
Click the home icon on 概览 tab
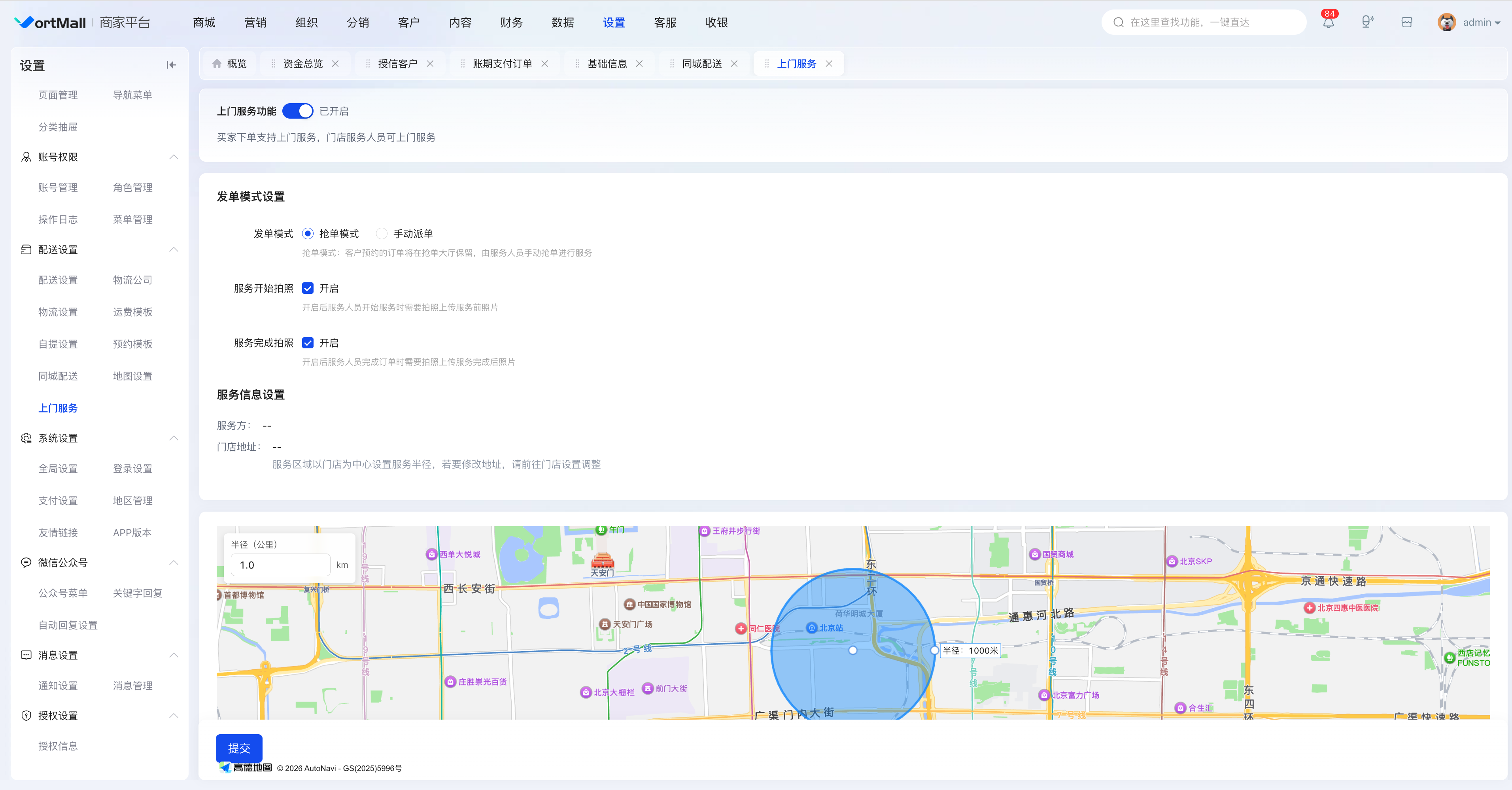click(217, 63)
